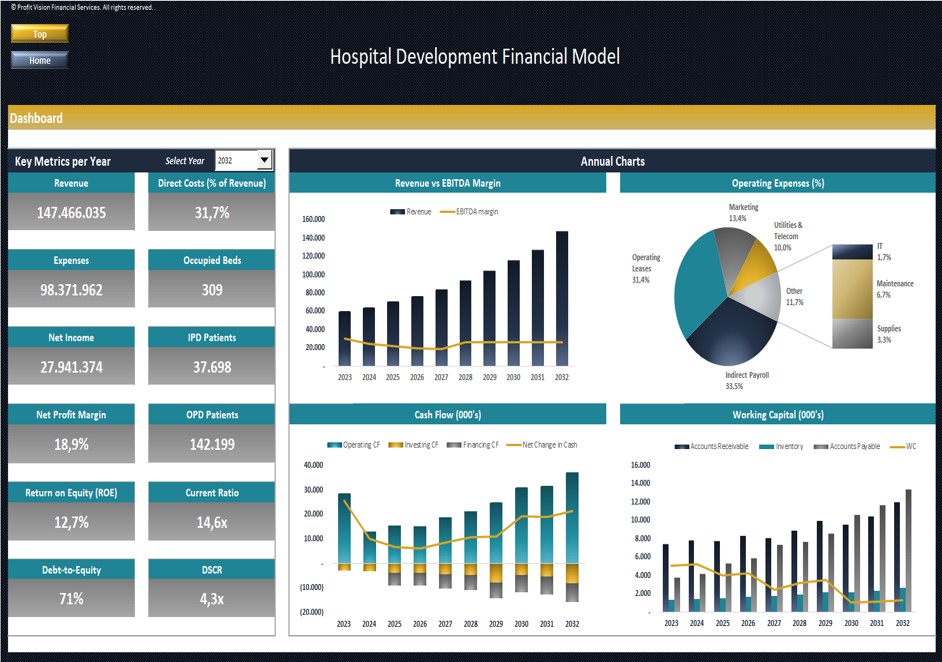The image size is (942, 662).
Task: Click the Top navigation button
Action: pos(39,33)
